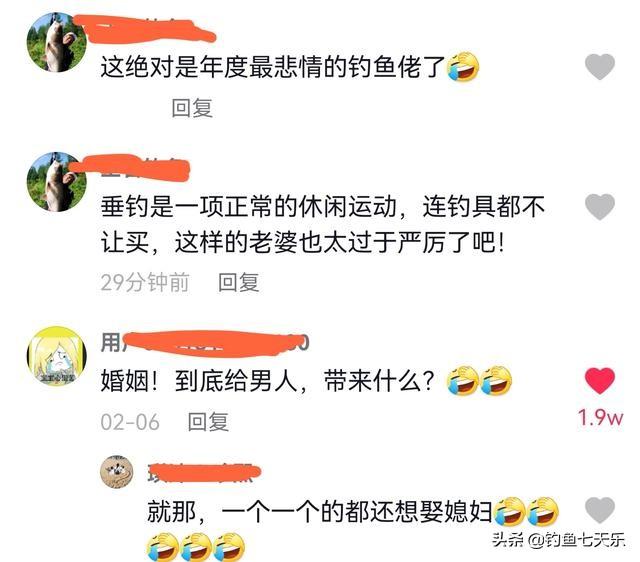
Task: Select the reply text 一个一个的都还想娶媳妇
Action: click(357, 511)
